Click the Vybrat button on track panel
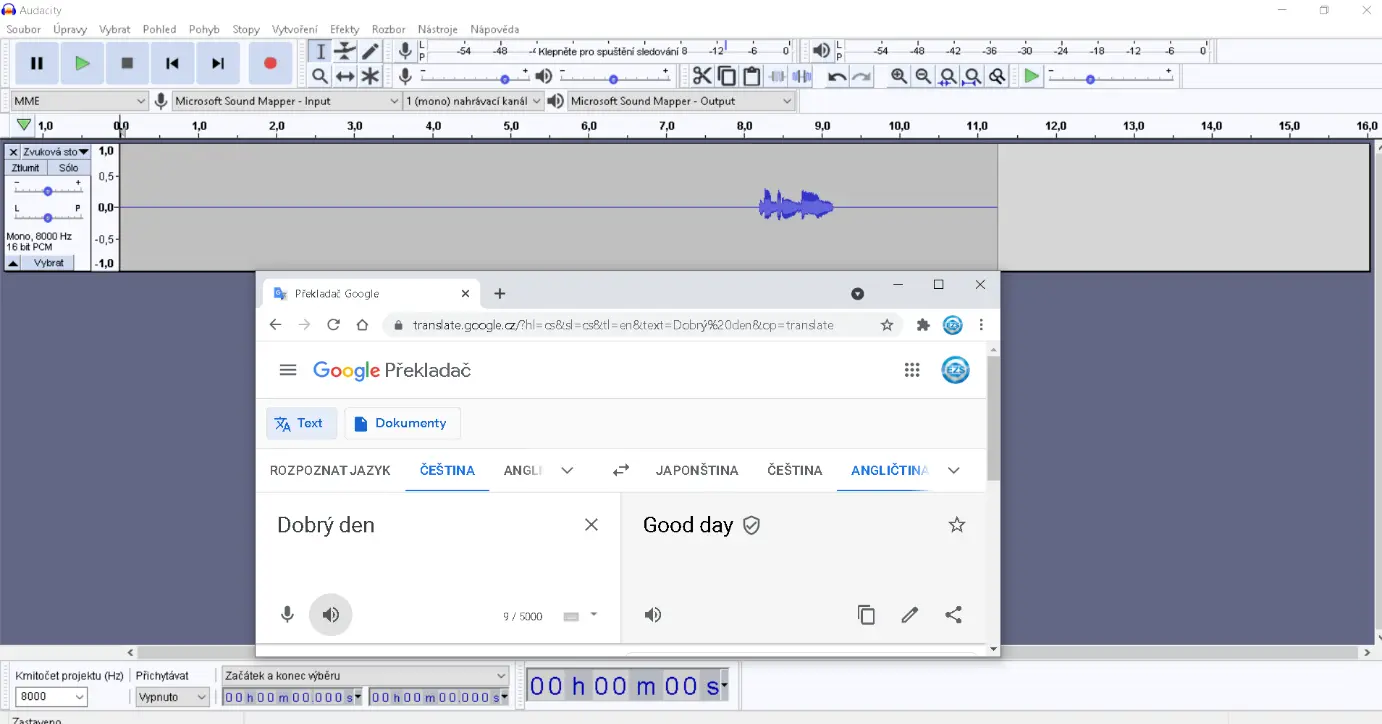Viewport: 1382px width, 724px height. pyautogui.click(x=49, y=263)
